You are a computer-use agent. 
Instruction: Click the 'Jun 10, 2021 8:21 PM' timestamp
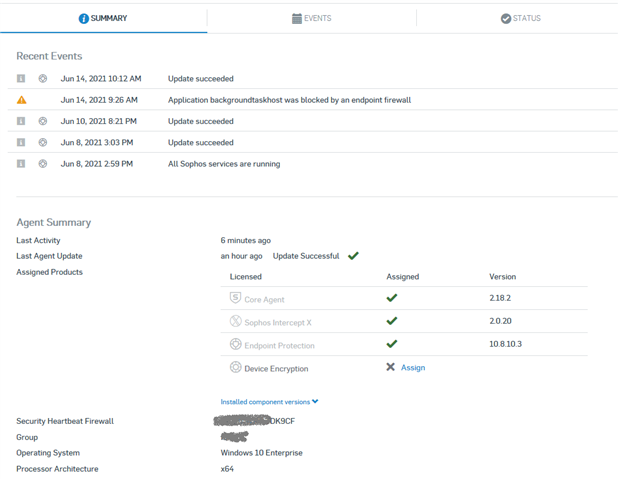click(x=99, y=121)
